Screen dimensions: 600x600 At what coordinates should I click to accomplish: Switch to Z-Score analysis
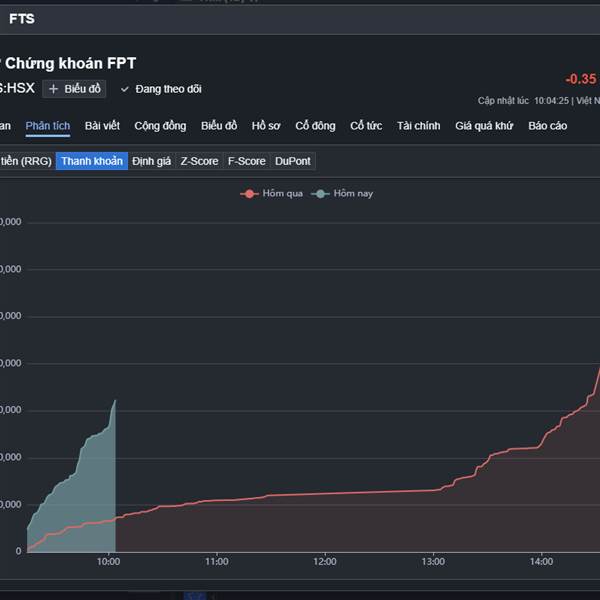point(199,161)
